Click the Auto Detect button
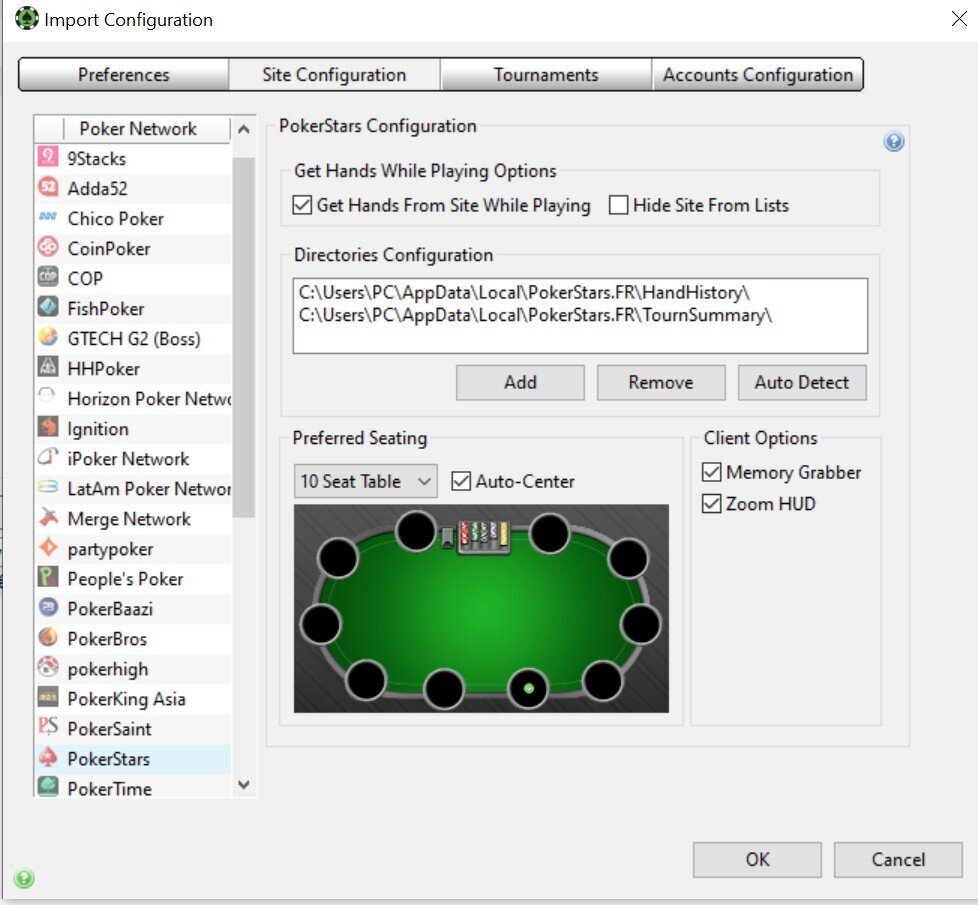The image size is (978, 905). pyautogui.click(x=802, y=382)
